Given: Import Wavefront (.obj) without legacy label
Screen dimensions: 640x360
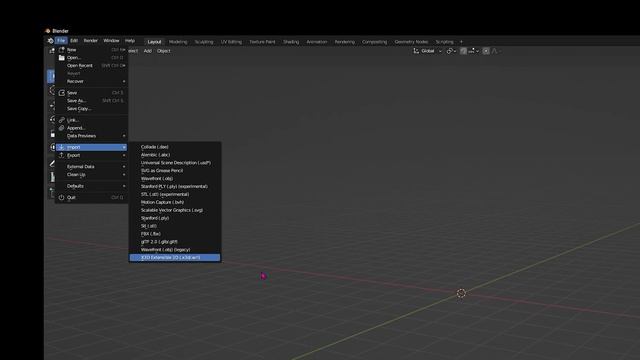Looking at the screenshot, I should coord(175,178).
